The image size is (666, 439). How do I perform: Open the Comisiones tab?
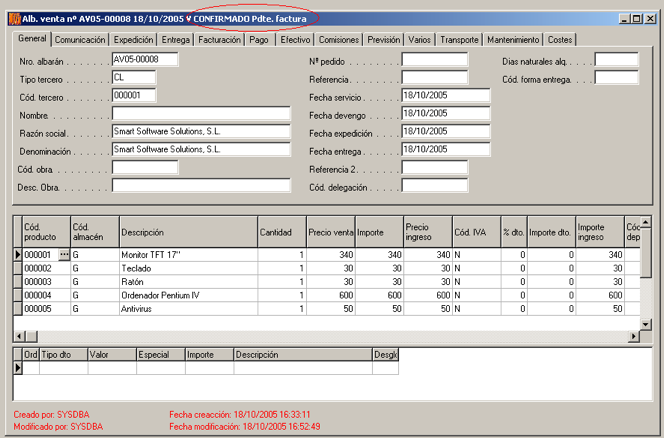(339, 40)
